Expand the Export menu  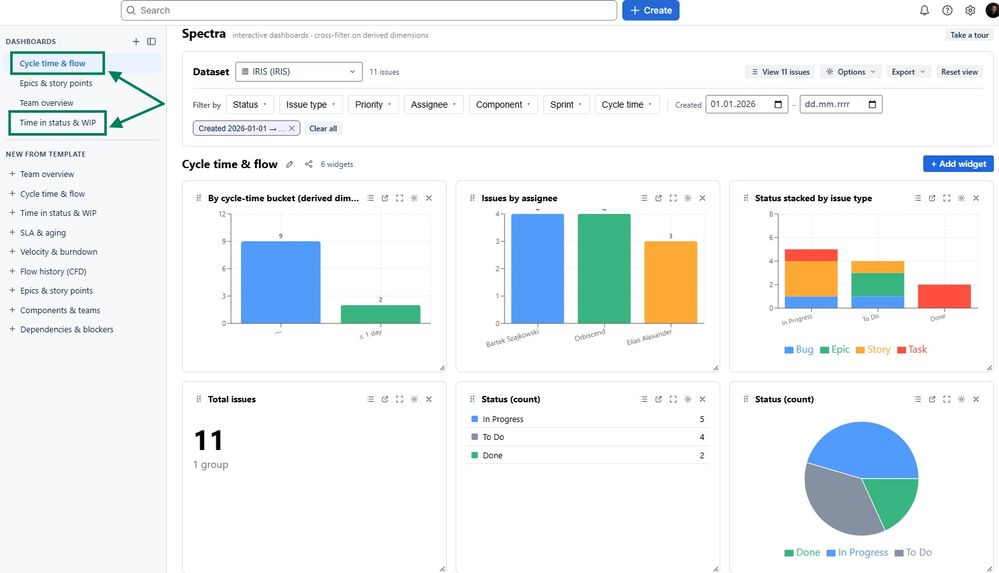coord(908,72)
